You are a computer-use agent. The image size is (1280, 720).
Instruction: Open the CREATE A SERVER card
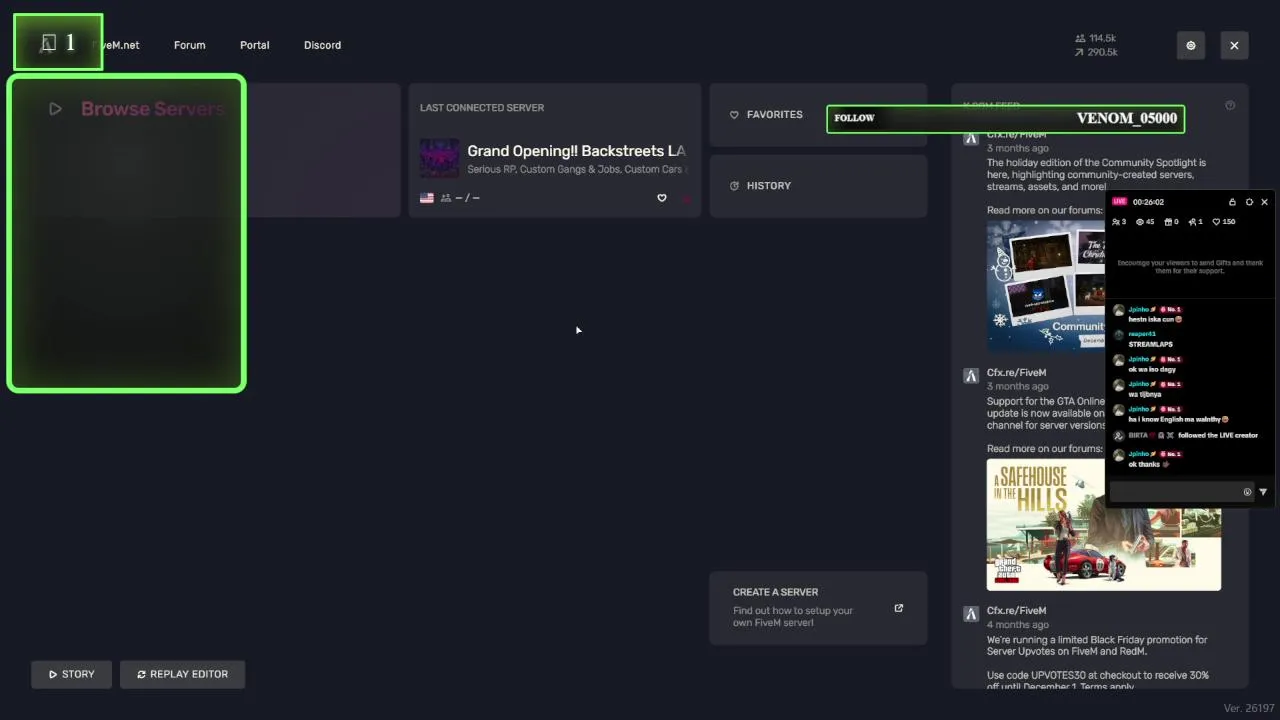tap(818, 608)
